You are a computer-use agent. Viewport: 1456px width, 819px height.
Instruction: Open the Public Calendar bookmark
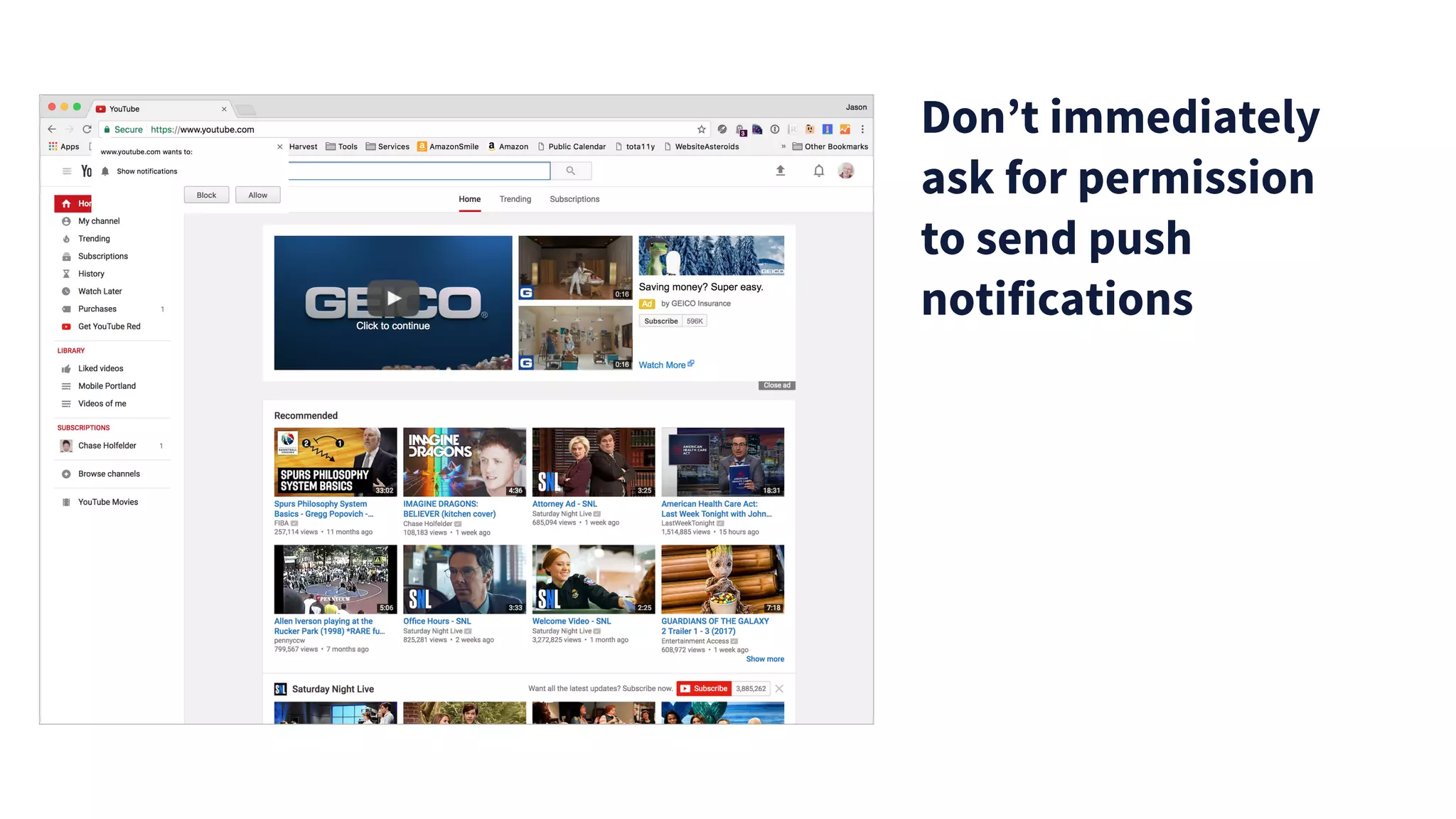click(572, 146)
